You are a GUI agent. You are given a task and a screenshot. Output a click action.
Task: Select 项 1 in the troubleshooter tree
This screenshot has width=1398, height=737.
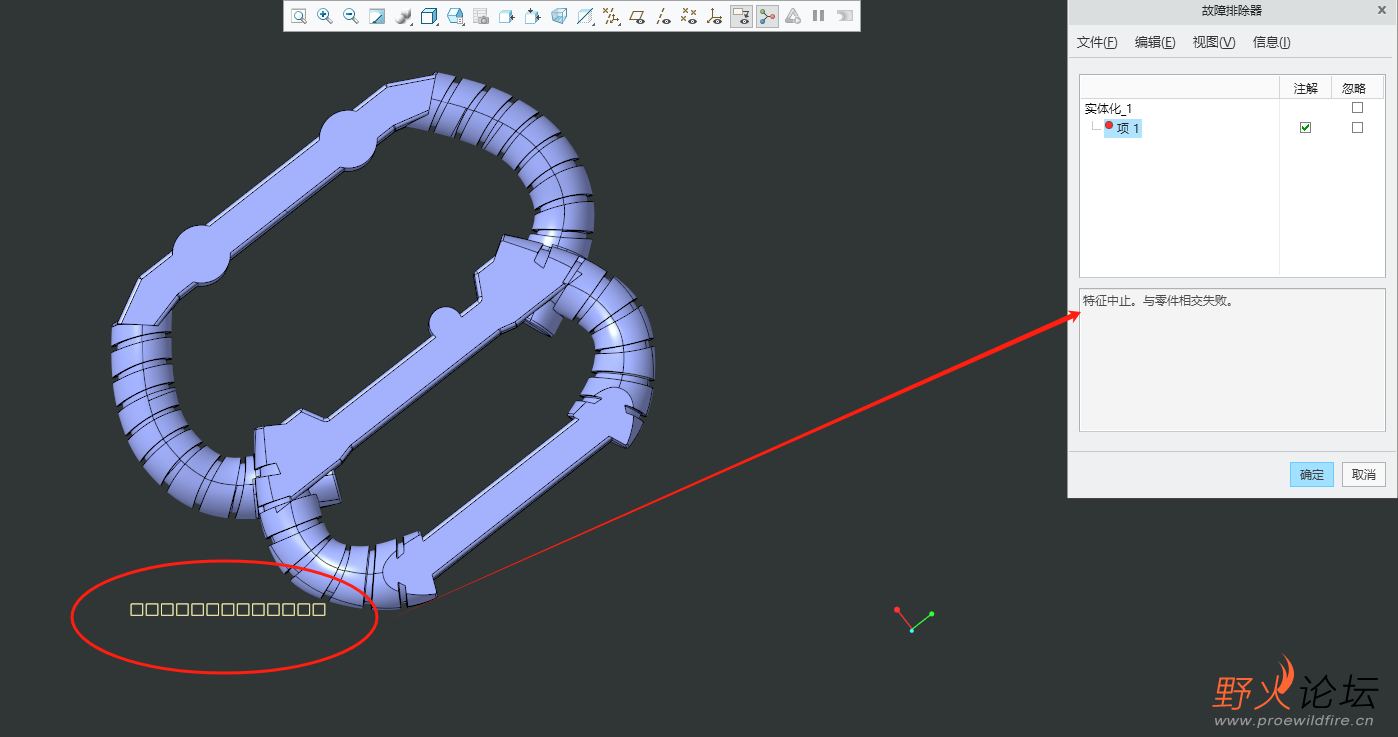1123,128
